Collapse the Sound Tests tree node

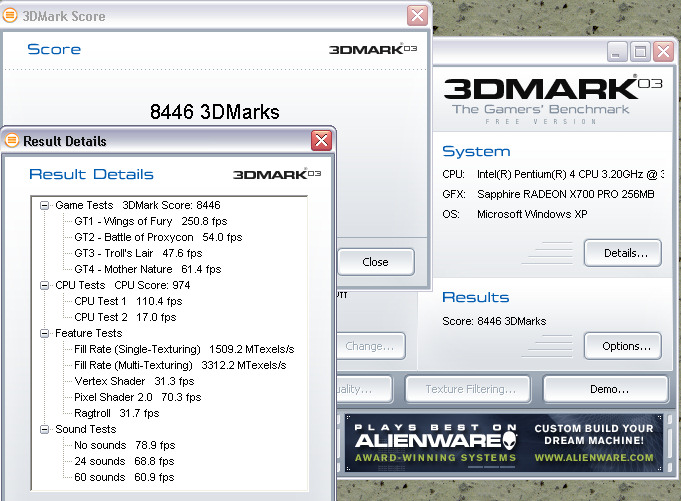44,429
